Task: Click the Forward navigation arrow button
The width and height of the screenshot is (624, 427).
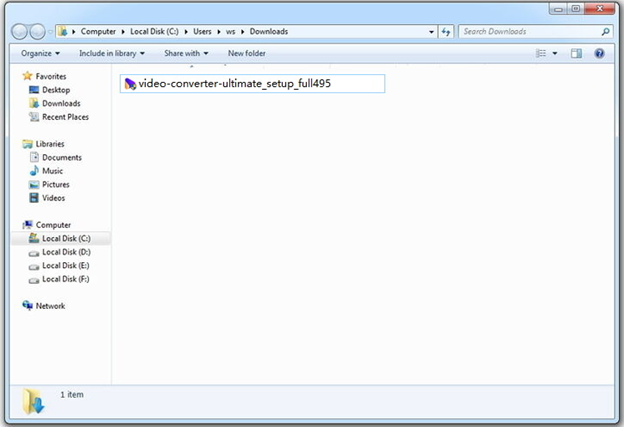Action: [37, 32]
